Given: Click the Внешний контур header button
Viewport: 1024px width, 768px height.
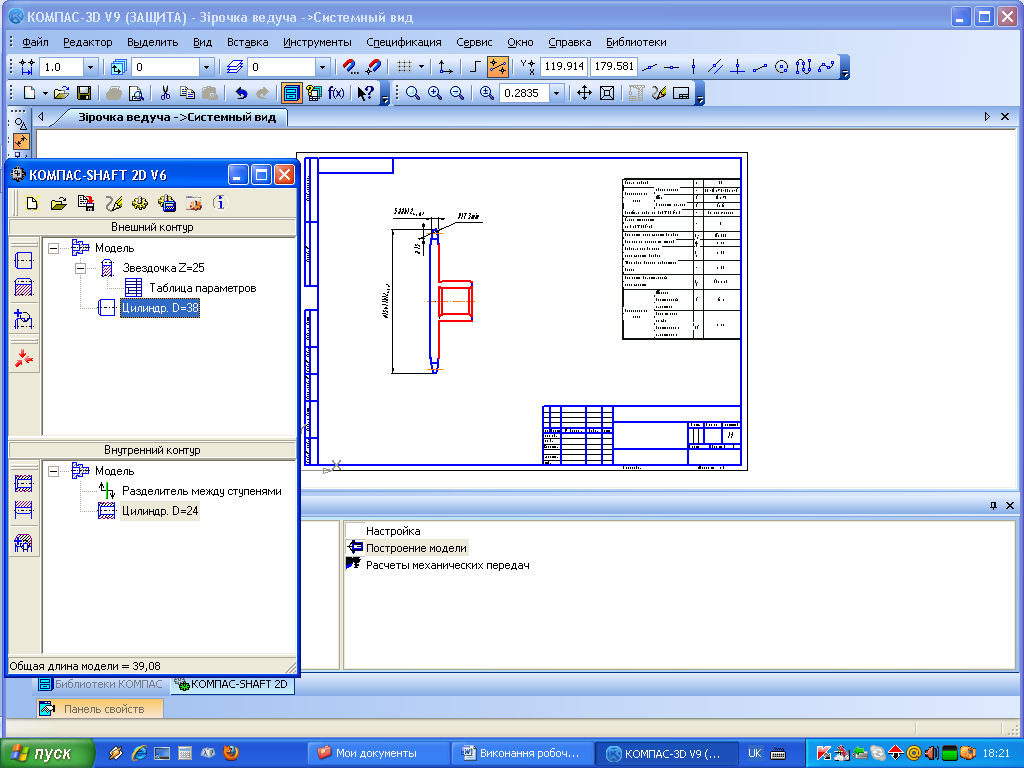Looking at the screenshot, I should click(152, 227).
